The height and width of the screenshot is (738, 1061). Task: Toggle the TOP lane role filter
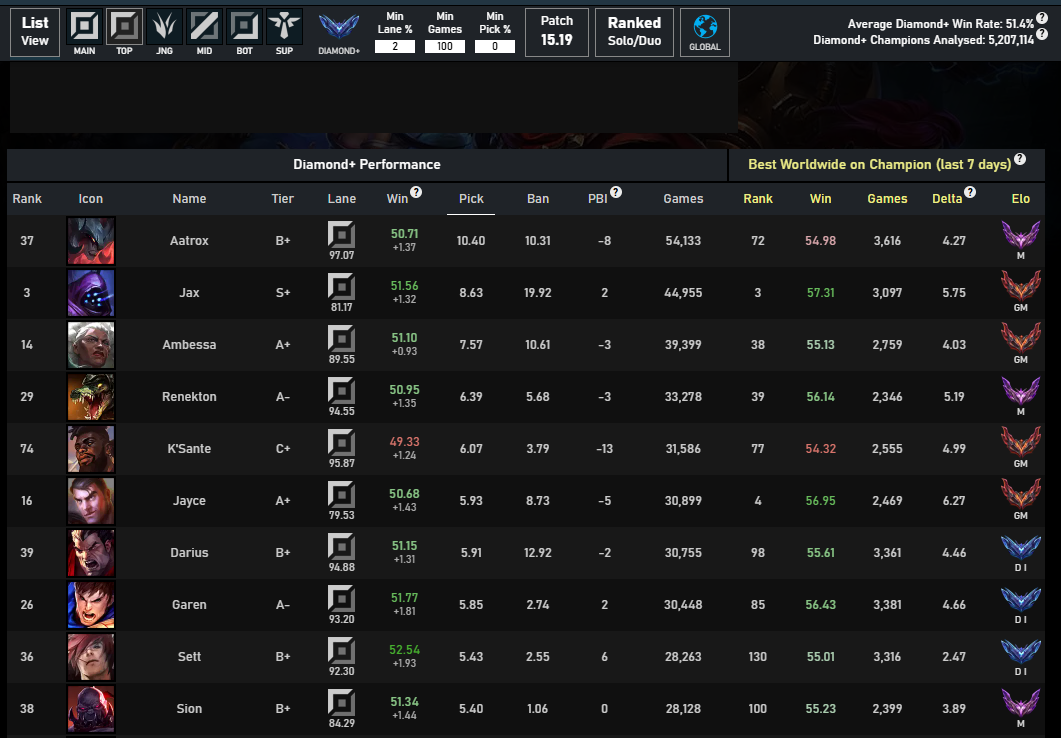tap(124, 26)
